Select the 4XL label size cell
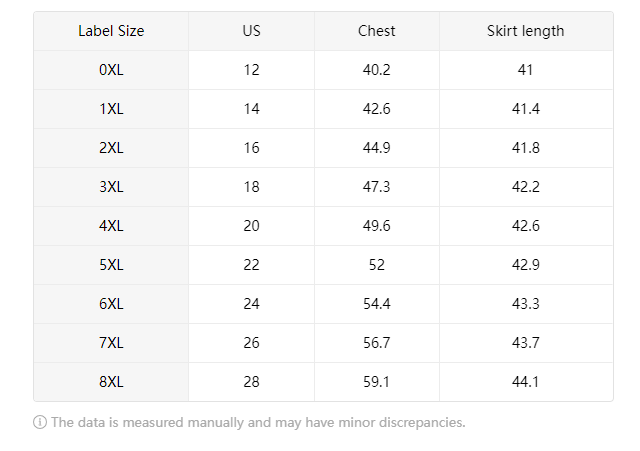Screen dimensions: 640x451 point(111,226)
